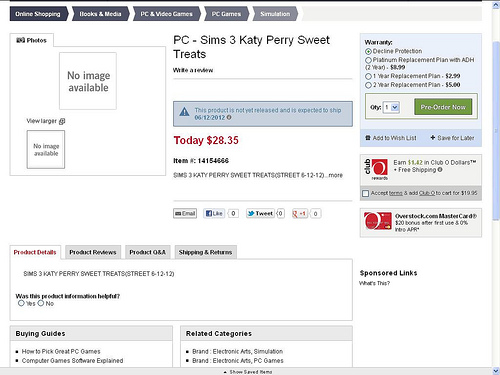Select 2 Year Replacement Plan option
Viewport: 500px width, 375px height.
[x=368, y=85]
